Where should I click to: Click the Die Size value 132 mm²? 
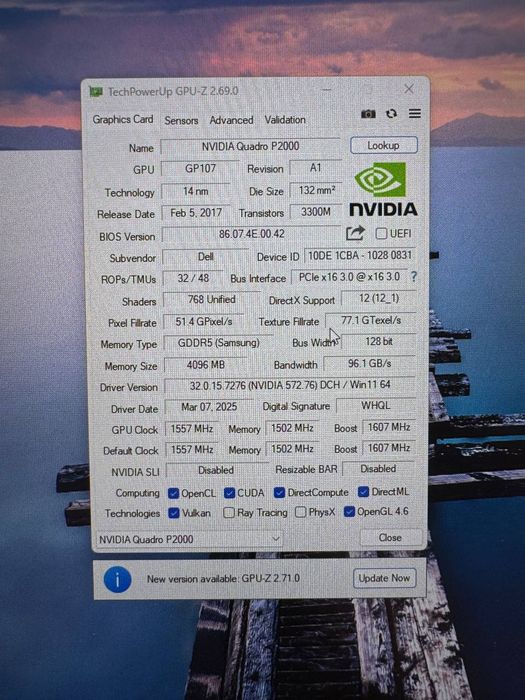coord(316,191)
